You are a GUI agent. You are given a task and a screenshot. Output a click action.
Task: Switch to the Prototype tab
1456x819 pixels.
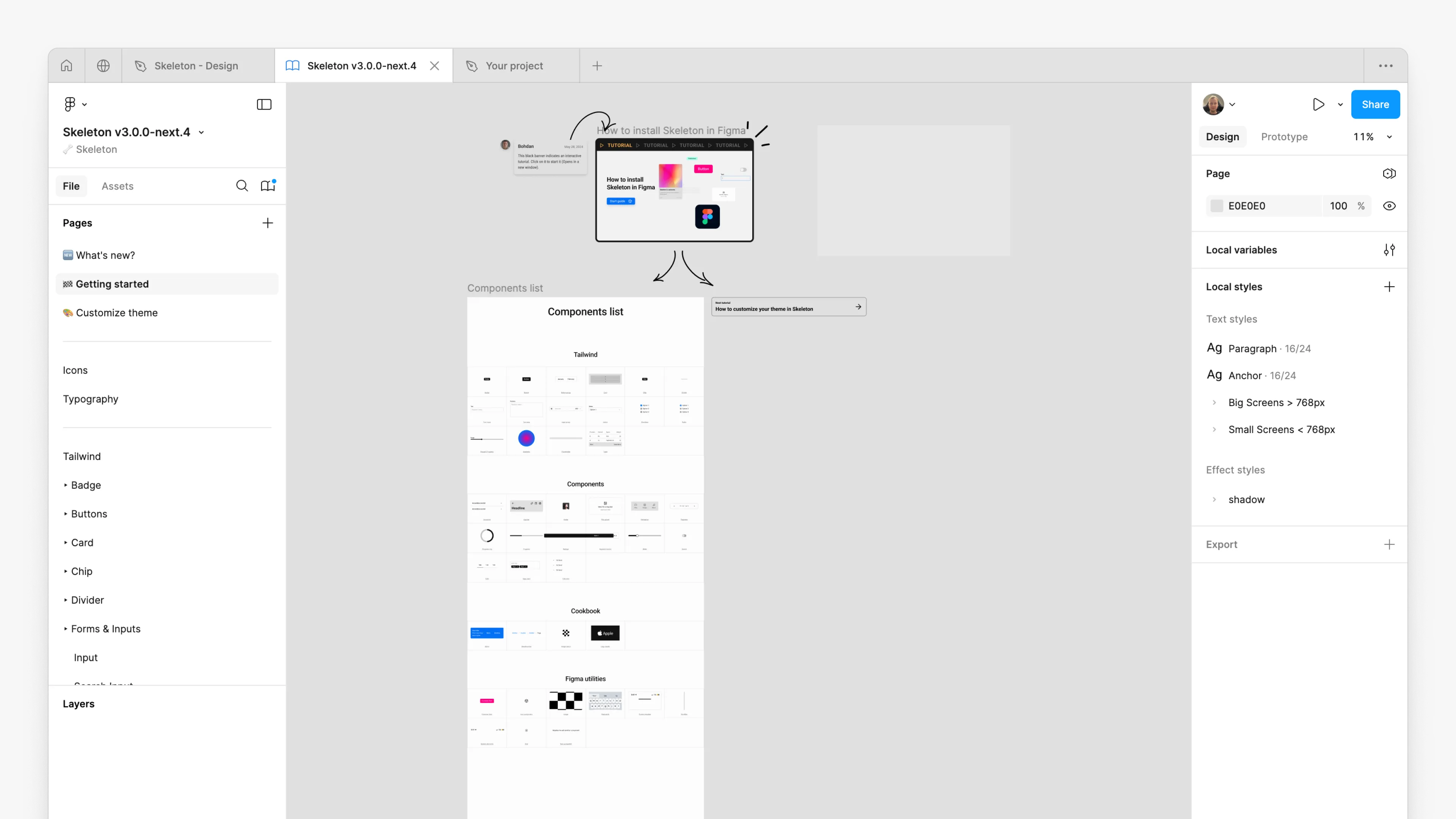click(x=1284, y=136)
